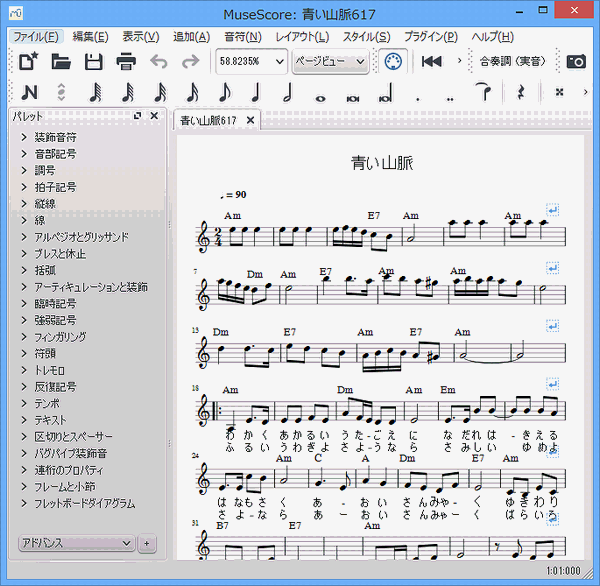Viewport: 600px width, 586px height.
Task: Select the half note duration
Action: pyautogui.click(x=288, y=92)
